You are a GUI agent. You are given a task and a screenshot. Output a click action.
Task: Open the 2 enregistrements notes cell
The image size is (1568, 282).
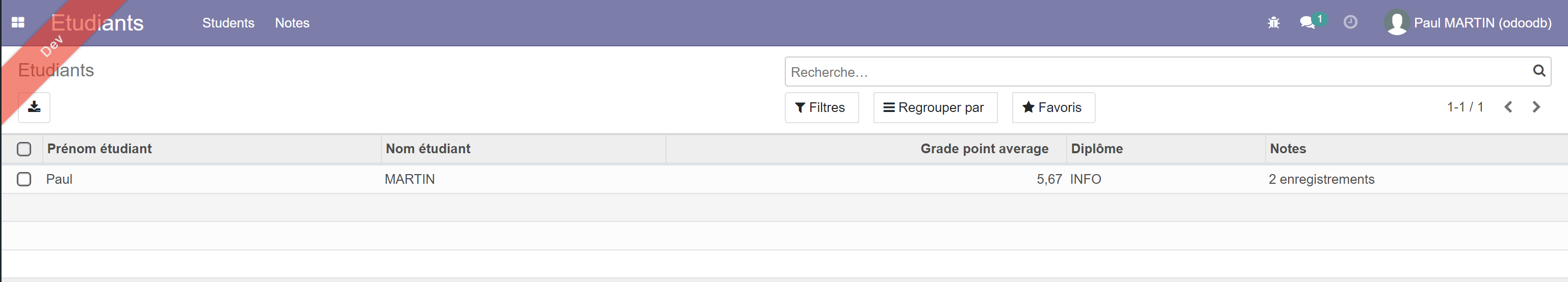(x=1321, y=179)
